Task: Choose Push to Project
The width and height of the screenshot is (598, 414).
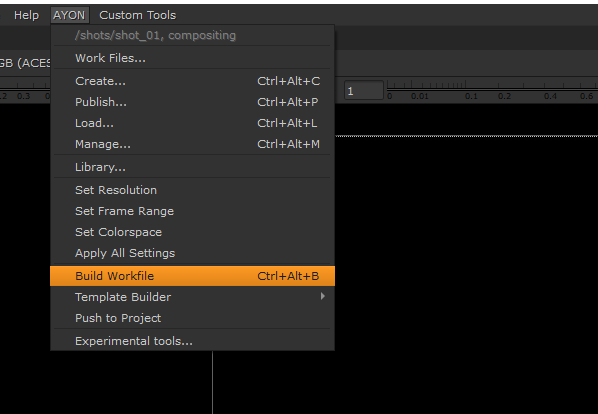Action: pos(193,318)
